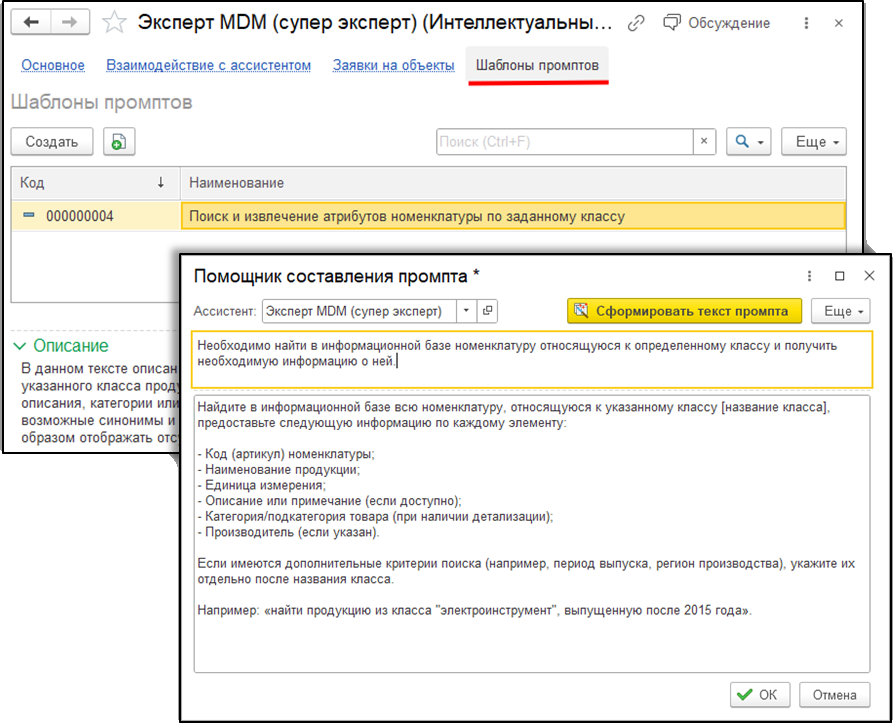Switch to the Основное tab

[53, 65]
